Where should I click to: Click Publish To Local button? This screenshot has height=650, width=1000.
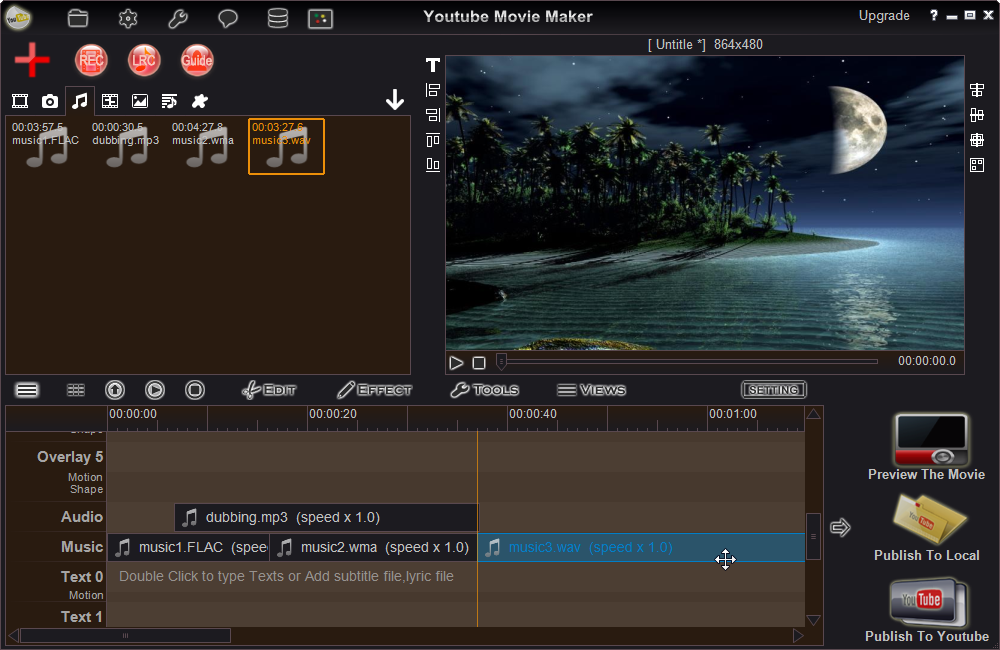[x=927, y=528]
